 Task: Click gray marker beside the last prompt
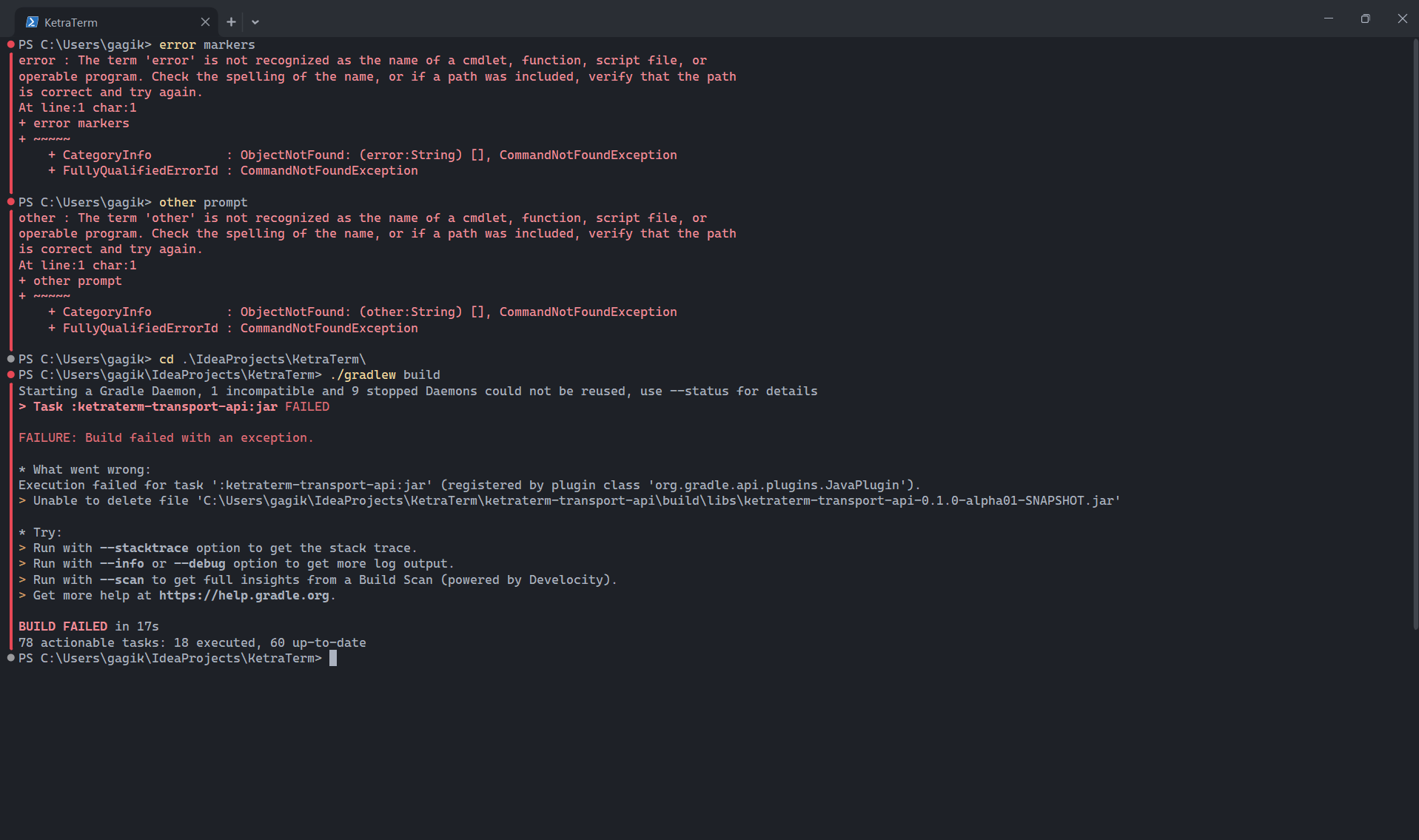click(x=11, y=658)
